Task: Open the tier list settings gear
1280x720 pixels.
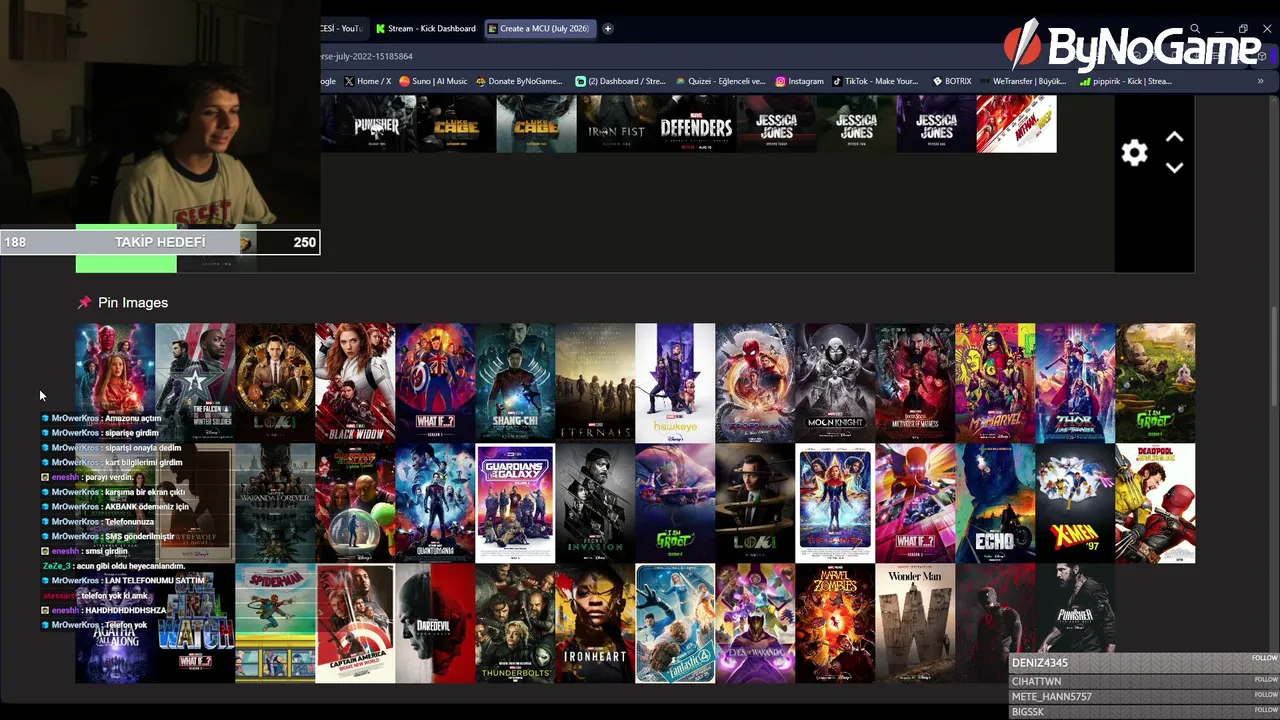Action: click(1134, 153)
